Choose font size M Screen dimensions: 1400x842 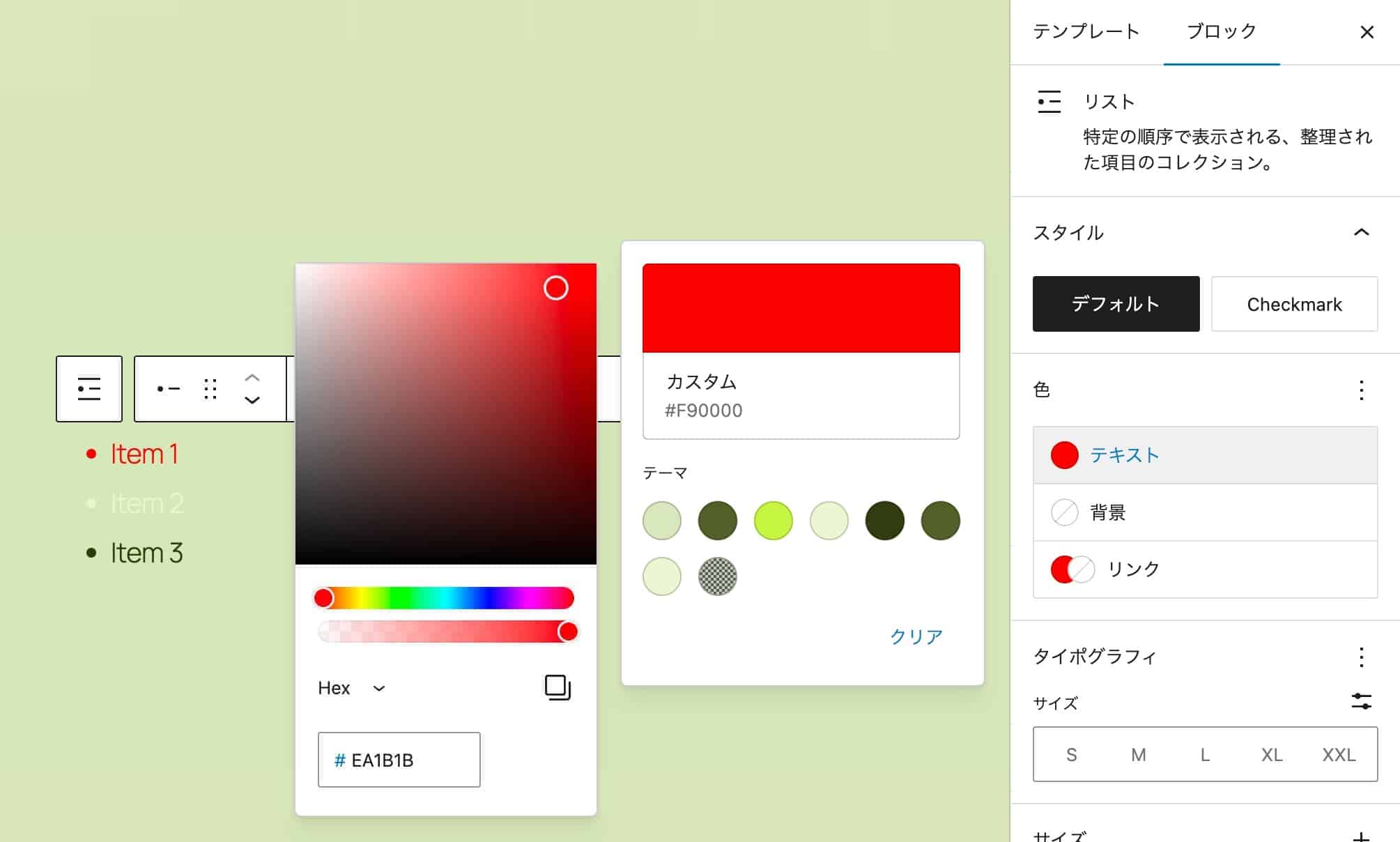tap(1139, 754)
